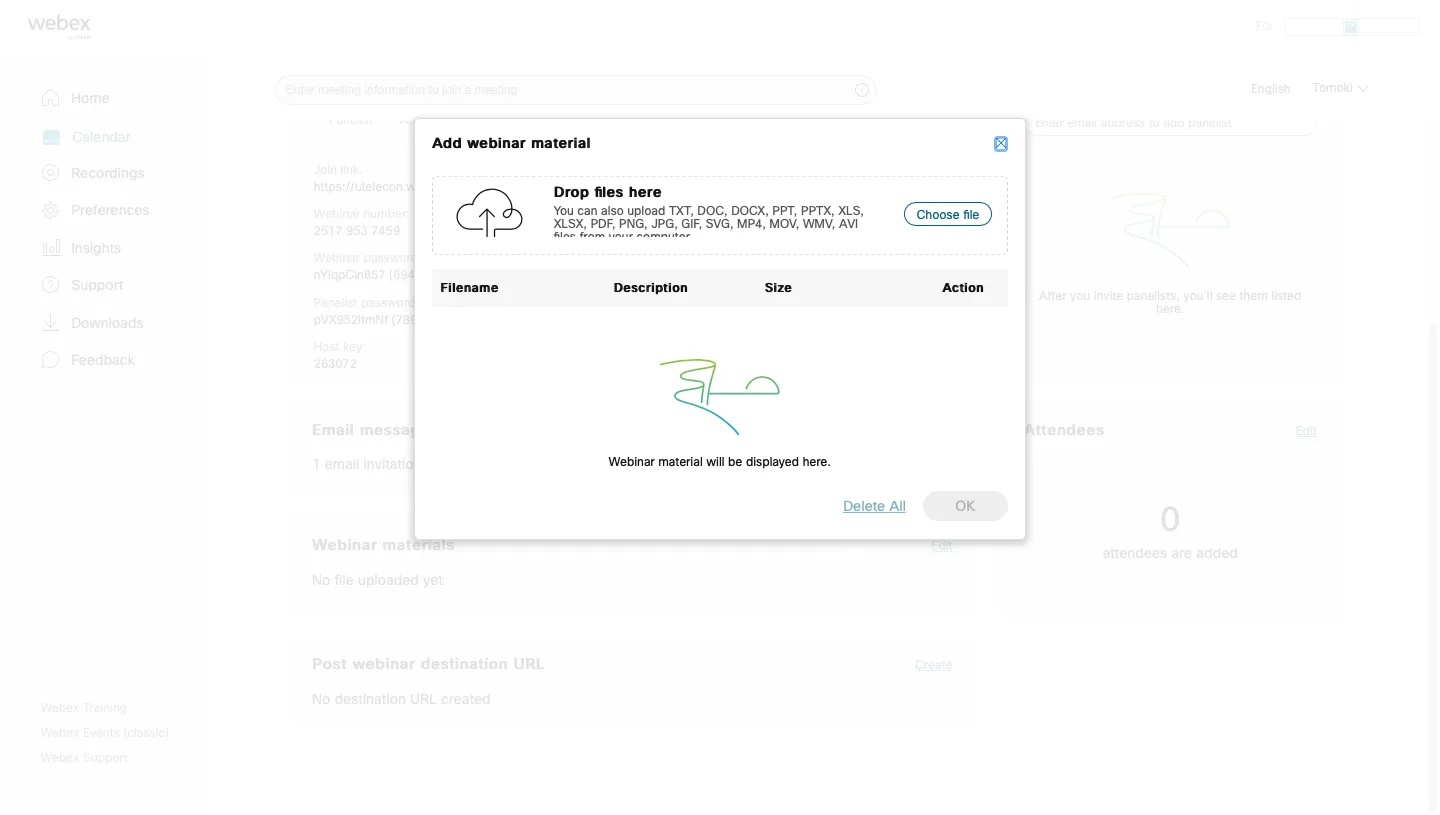Screen dimensions: 1440x815
Task: Click the join meeting information field
Action: coord(565,90)
